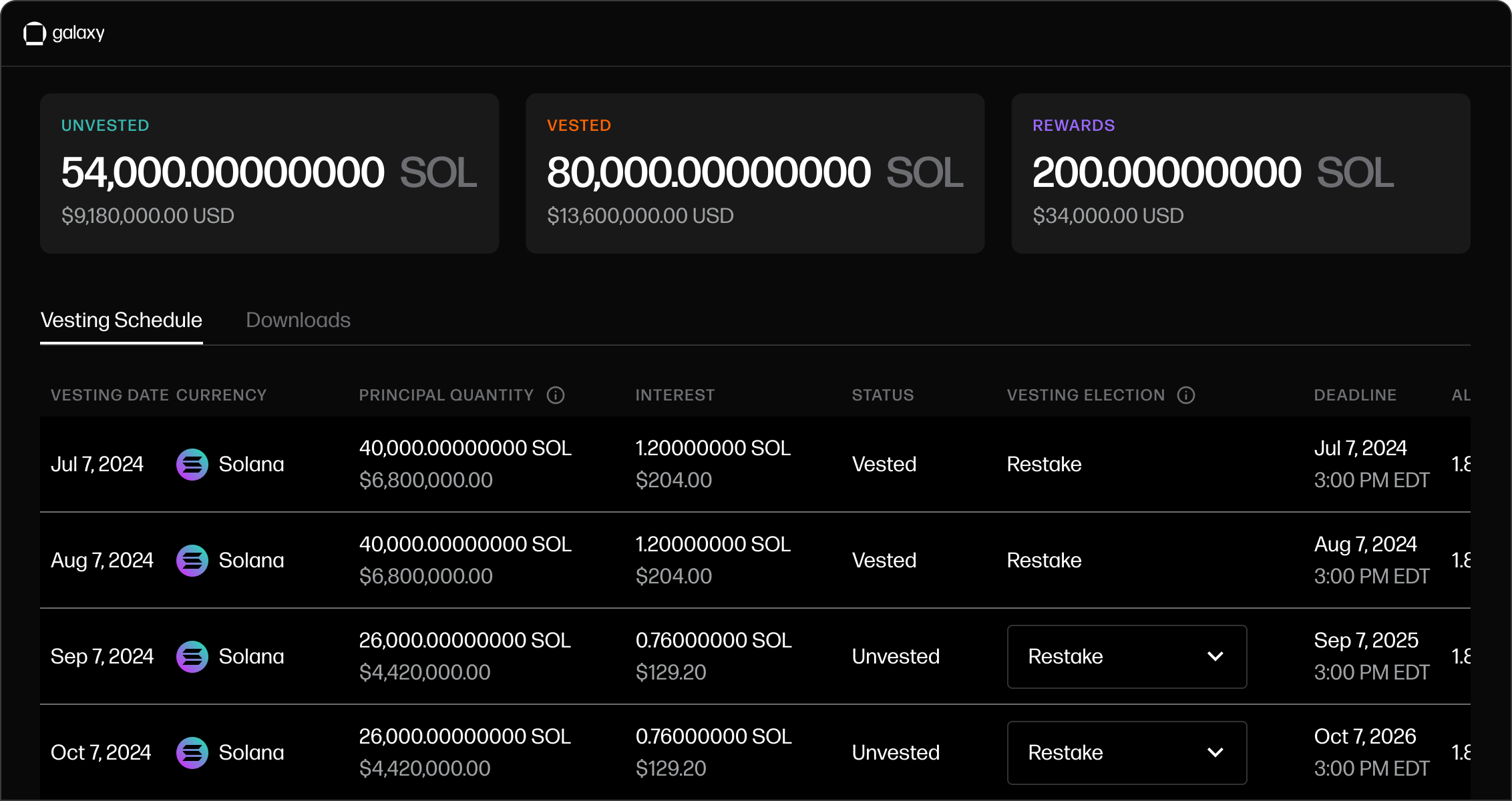Click the Galaxy logo icon
This screenshot has width=1512, height=801.
pyautogui.click(x=34, y=33)
